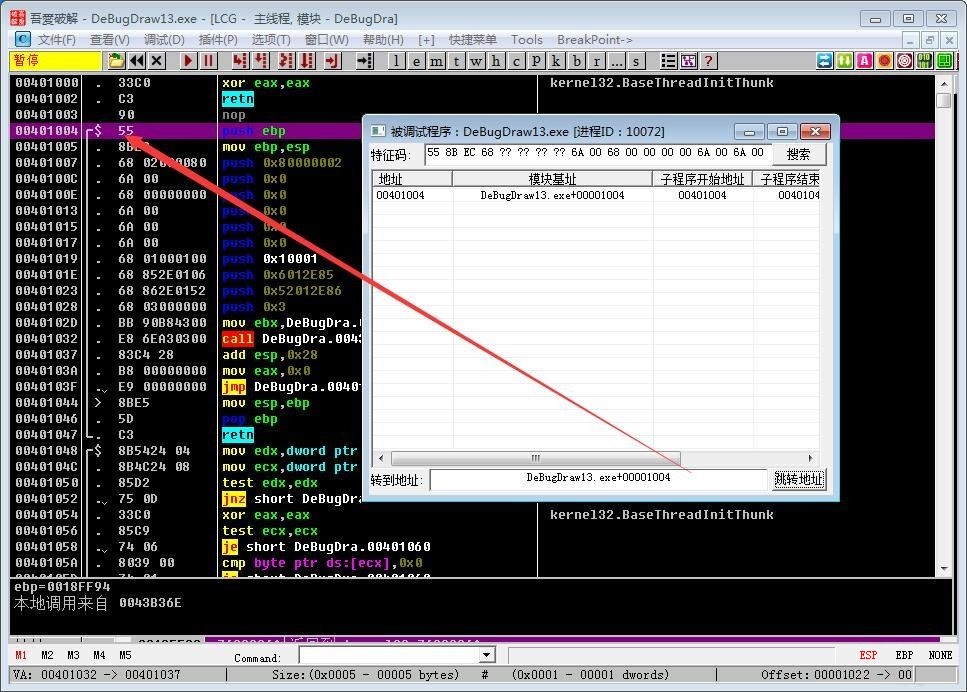This screenshot has width=967, height=692.
Task: Open Call stack with 'k' button
Action: click(x=556, y=61)
